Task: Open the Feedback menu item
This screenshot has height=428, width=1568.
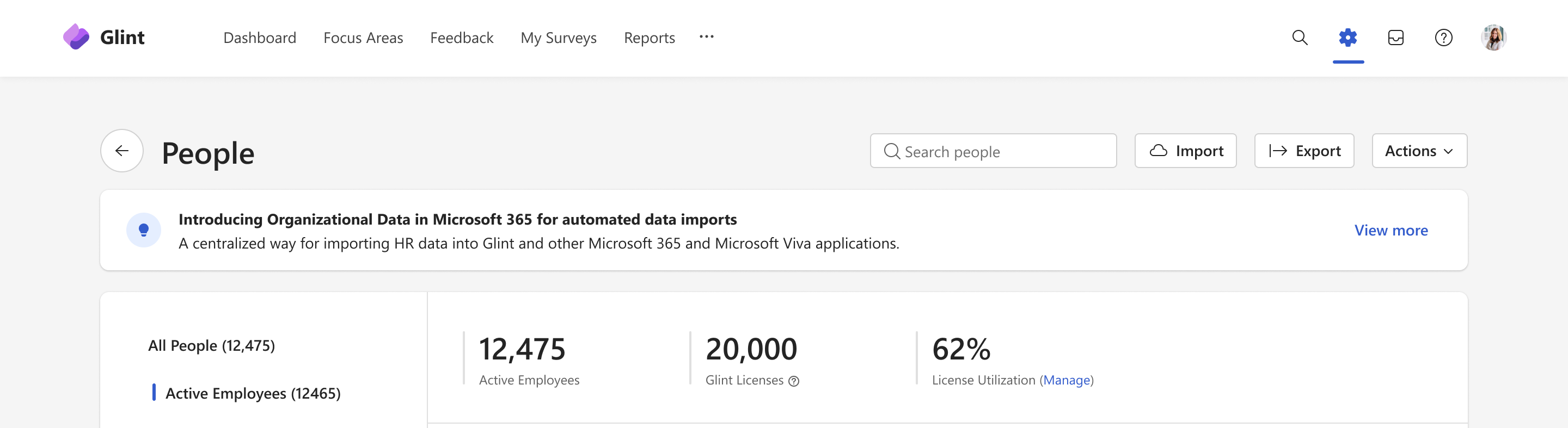Action: click(x=461, y=38)
